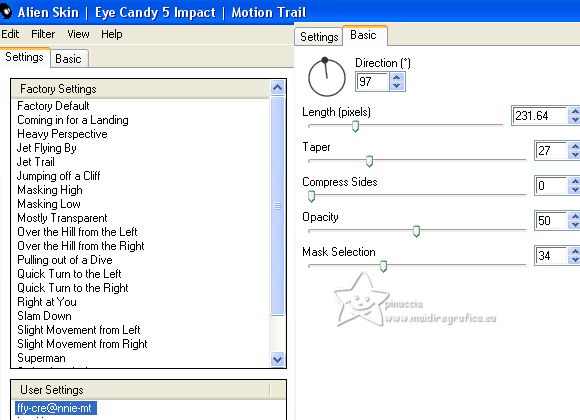Click the Direction angle dial
580x420 pixels.
point(327,78)
